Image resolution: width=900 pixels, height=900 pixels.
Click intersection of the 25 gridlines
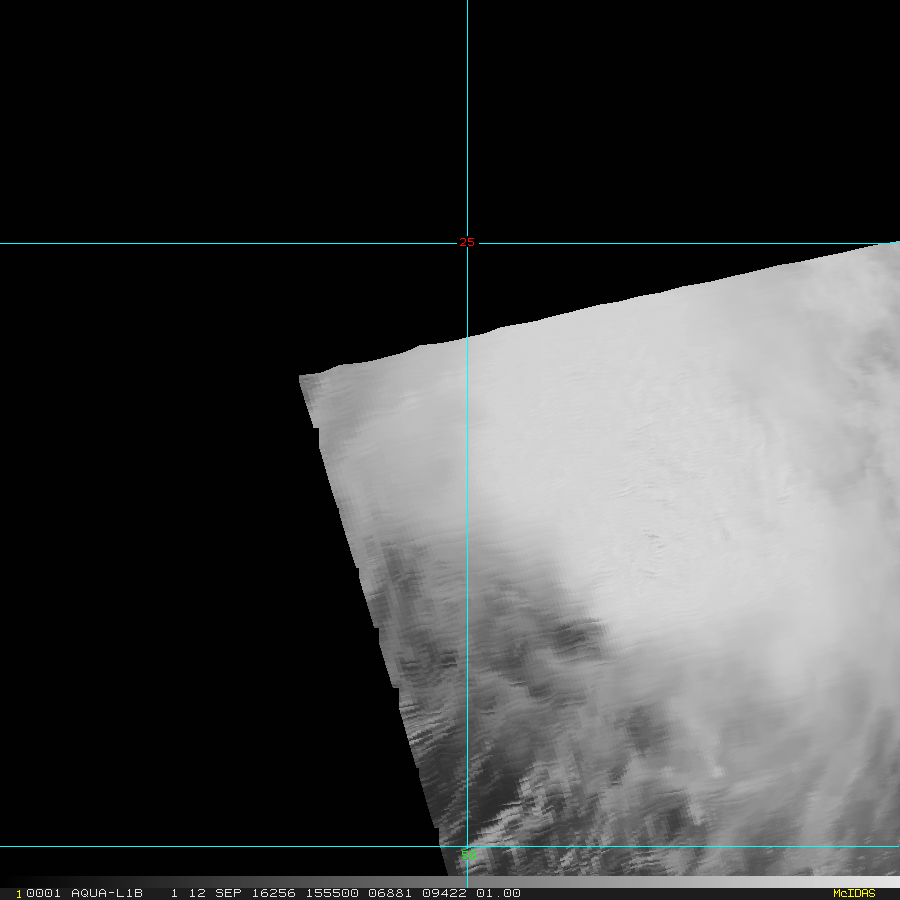pos(467,243)
